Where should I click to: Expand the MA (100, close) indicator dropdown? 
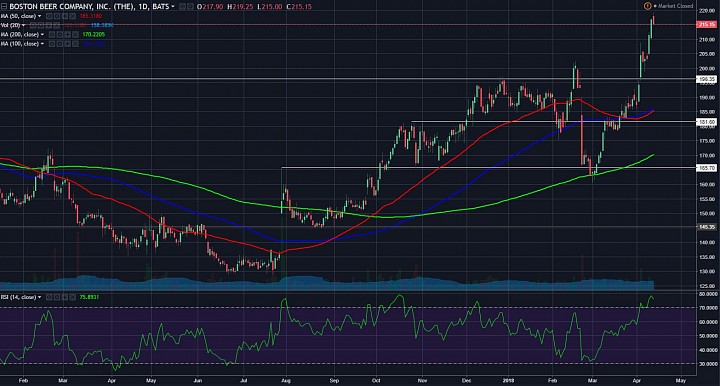coord(42,44)
